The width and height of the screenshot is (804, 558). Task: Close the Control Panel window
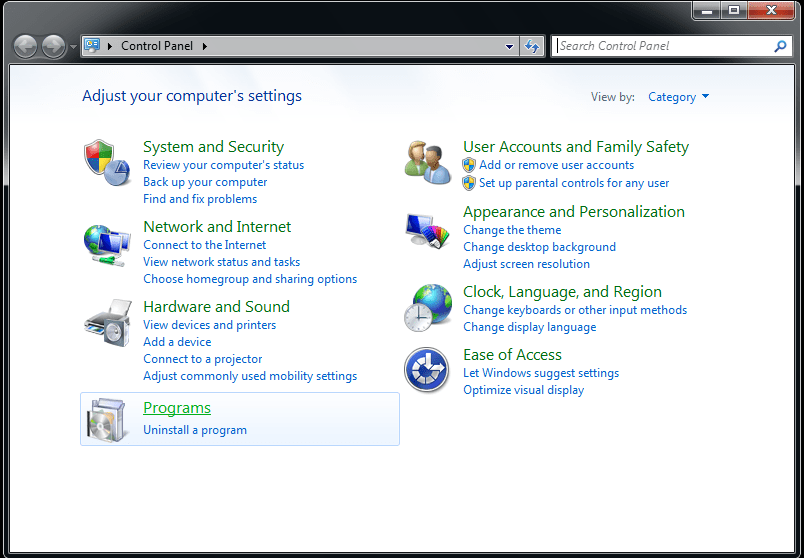pyautogui.click(x=771, y=10)
